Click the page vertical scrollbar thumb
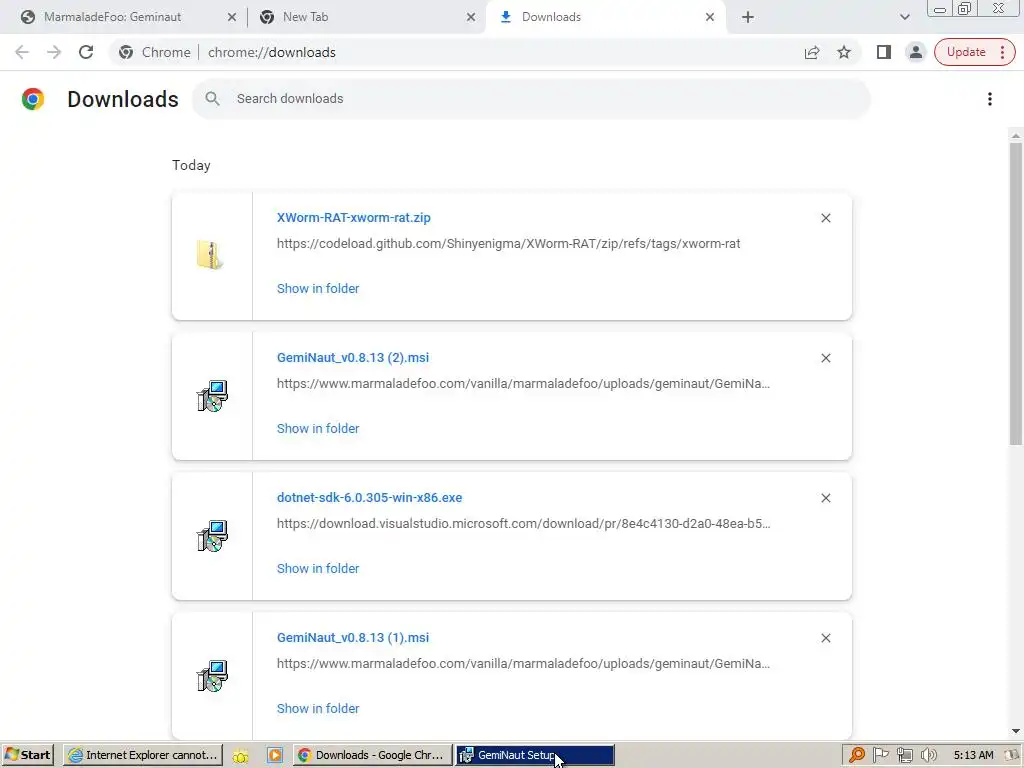 [1016, 294]
